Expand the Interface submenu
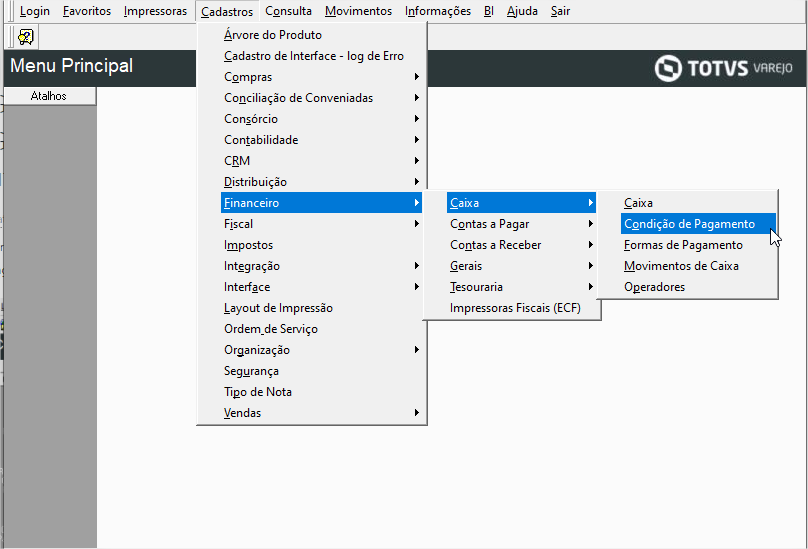Image resolution: width=808 pixels, height=549 pixels. 321,287
